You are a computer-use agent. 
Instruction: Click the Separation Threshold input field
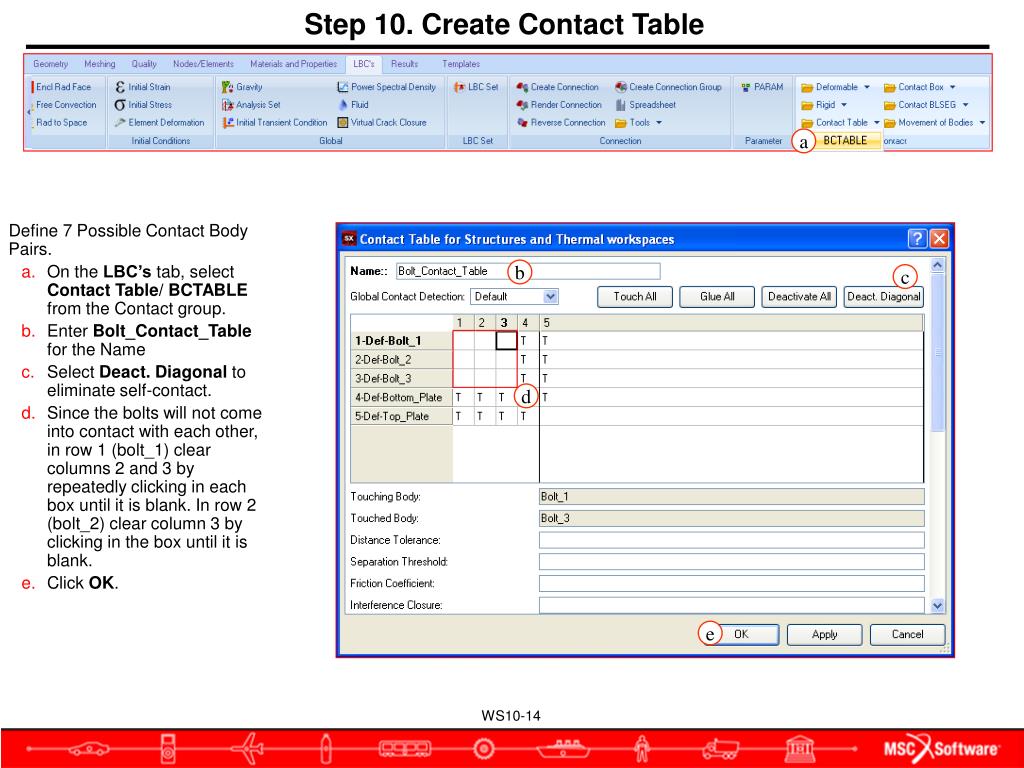(731, 562)
